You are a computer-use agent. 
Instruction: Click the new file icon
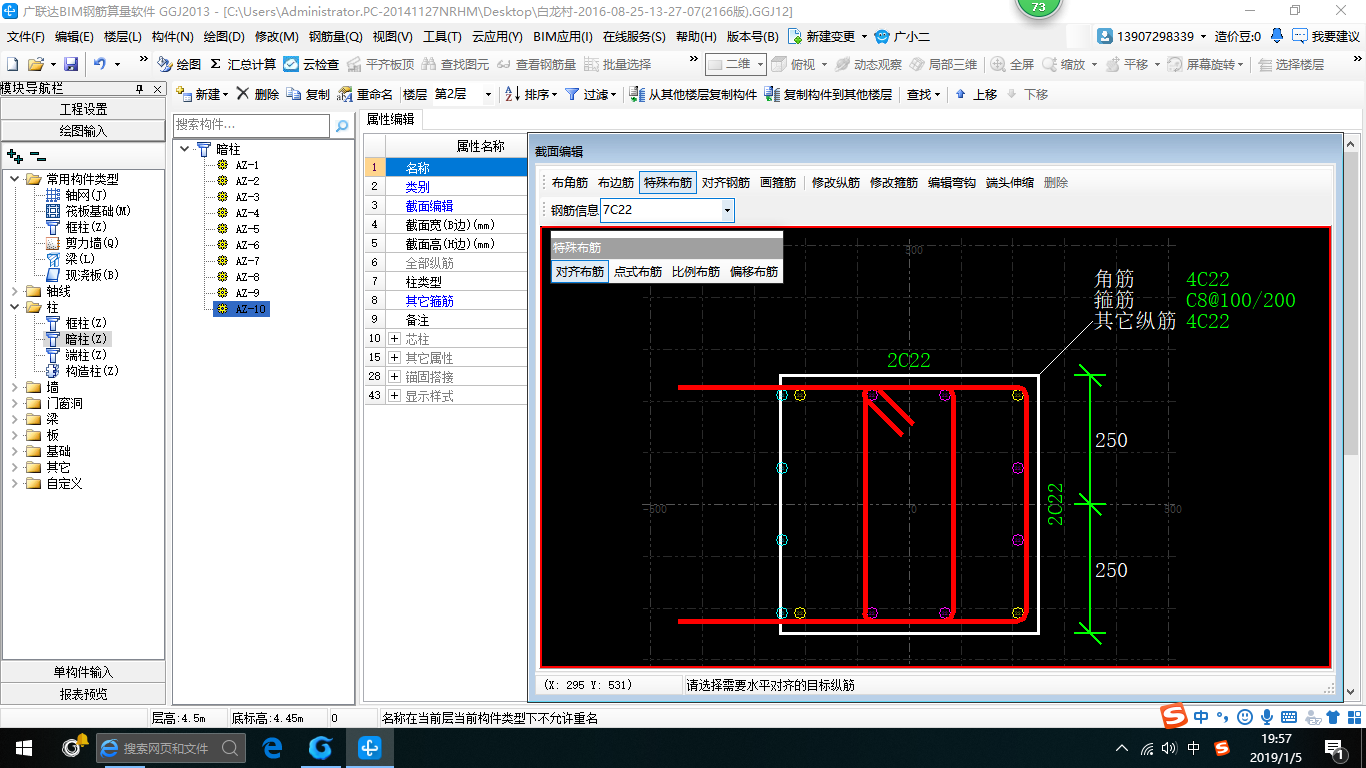[12, 64]
